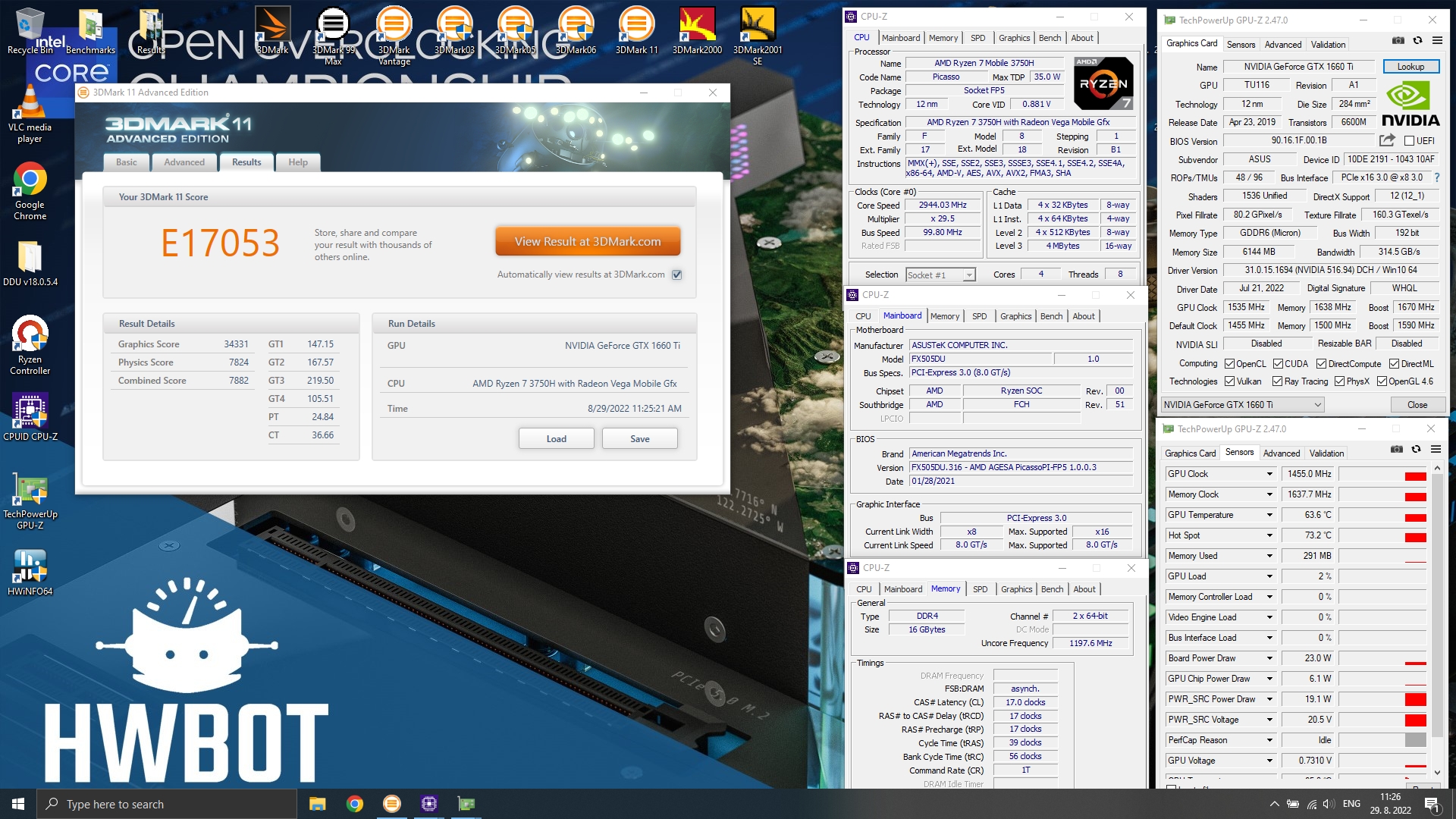Toggle the CUDA checkbox
Viewport: 1456px width, 819px height.
[x=1278, y=364]
